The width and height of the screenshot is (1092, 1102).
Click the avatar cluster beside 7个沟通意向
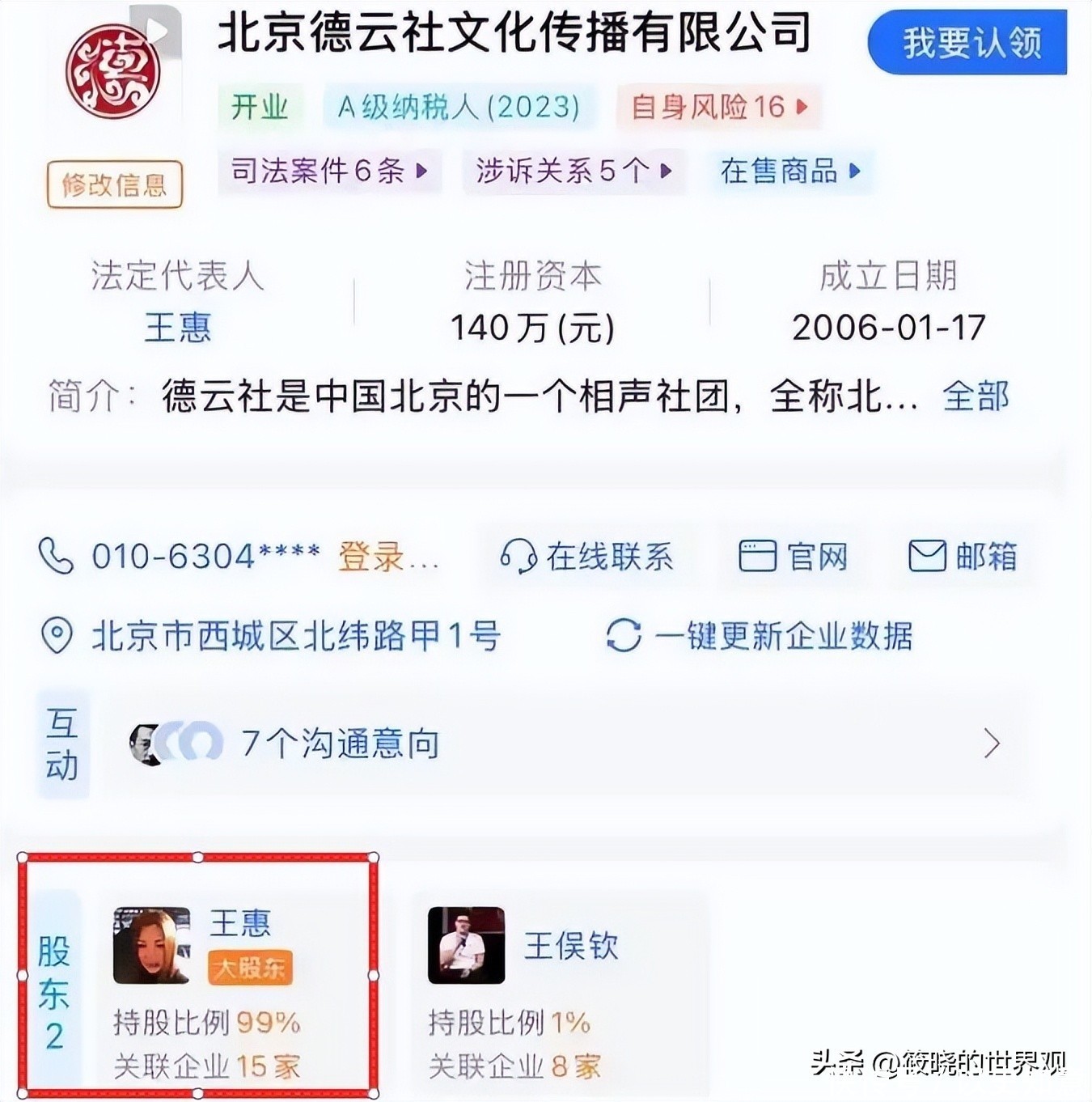[x=176, y=743]
